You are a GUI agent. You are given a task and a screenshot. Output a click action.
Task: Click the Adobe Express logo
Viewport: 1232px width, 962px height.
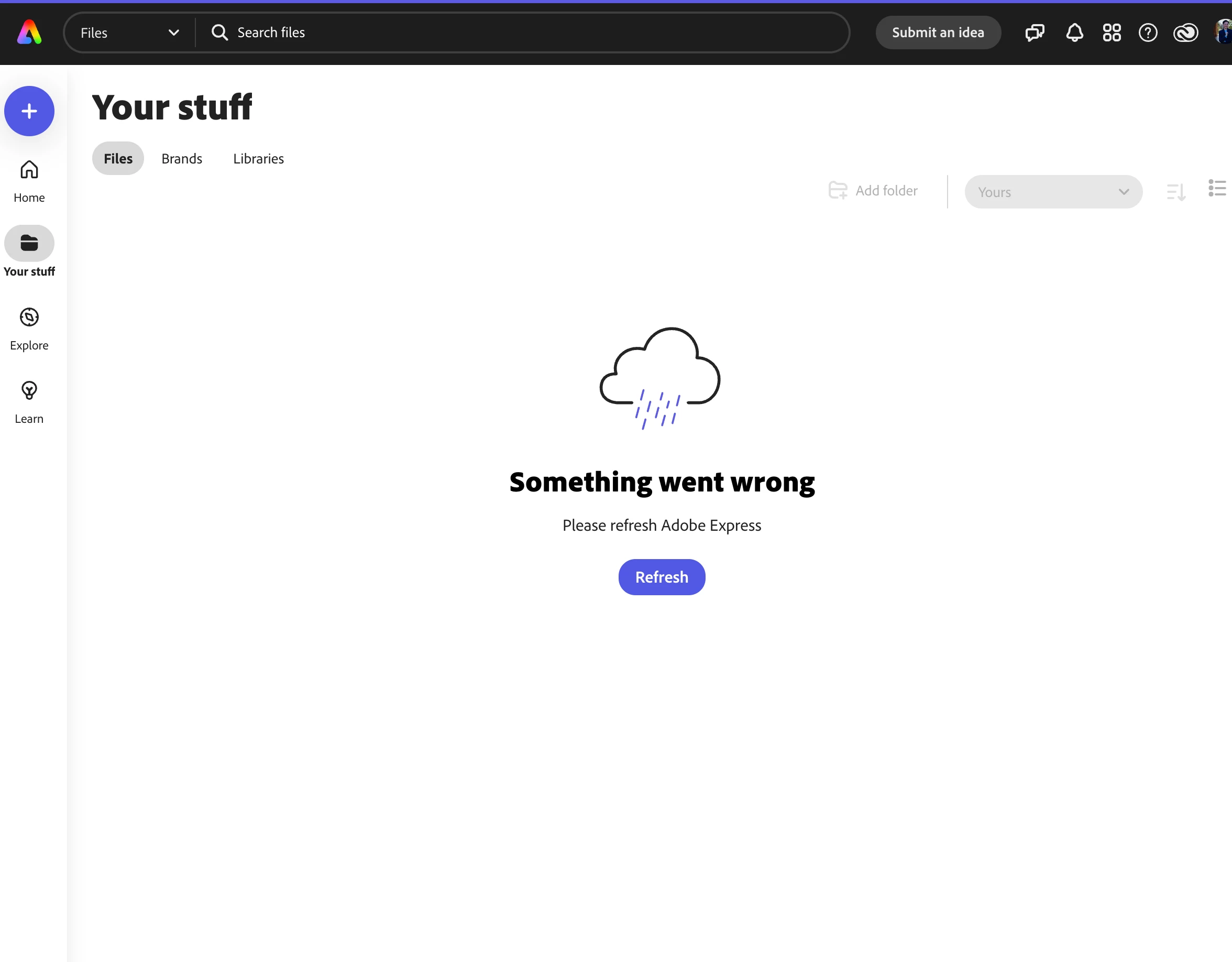coord(29,32)
